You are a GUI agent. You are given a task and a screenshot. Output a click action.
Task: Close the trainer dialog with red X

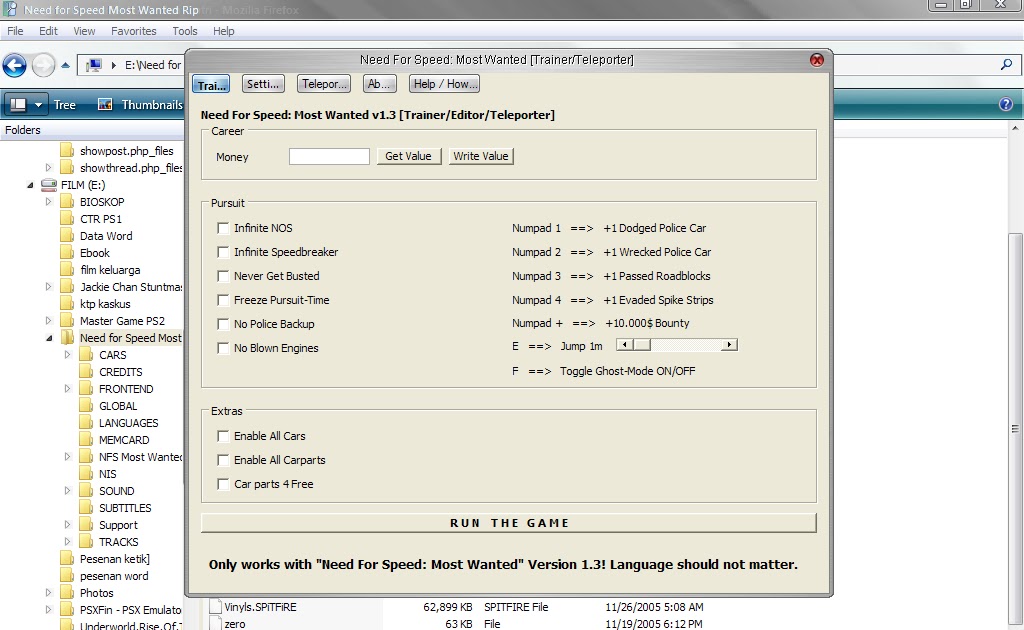(x=816, y=60)
